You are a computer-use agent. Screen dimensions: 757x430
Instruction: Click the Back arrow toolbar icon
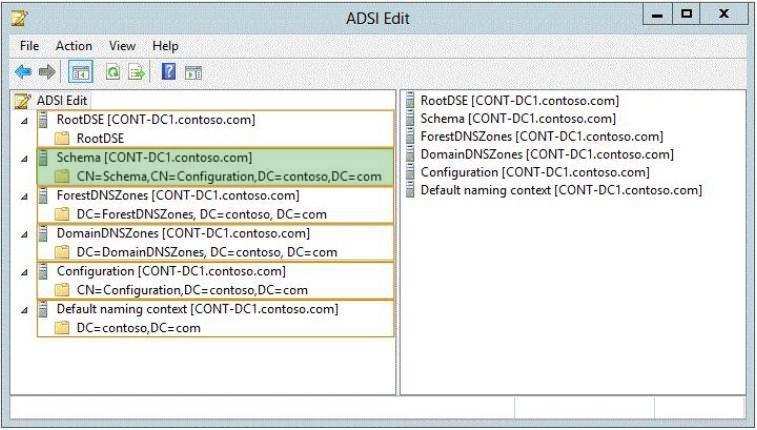pyautogui.click(x=23, y=72)
